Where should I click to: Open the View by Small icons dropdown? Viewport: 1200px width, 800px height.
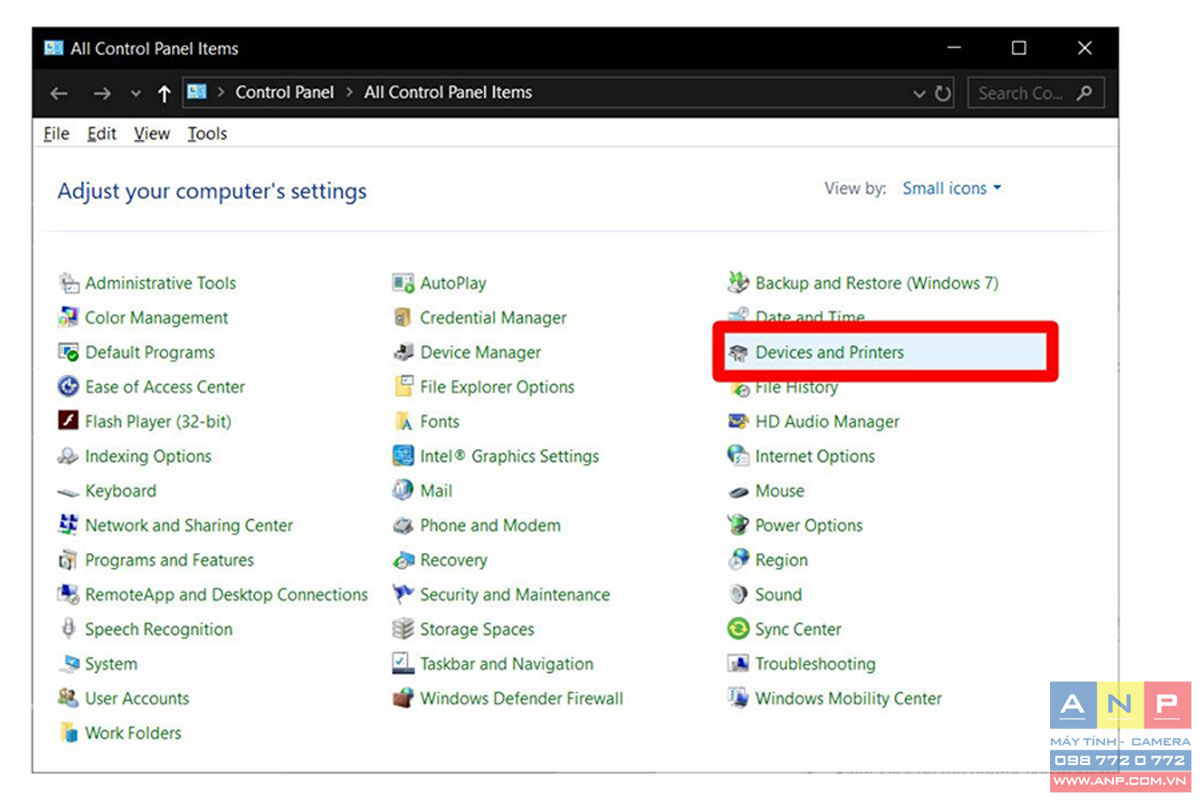point(952,188)
